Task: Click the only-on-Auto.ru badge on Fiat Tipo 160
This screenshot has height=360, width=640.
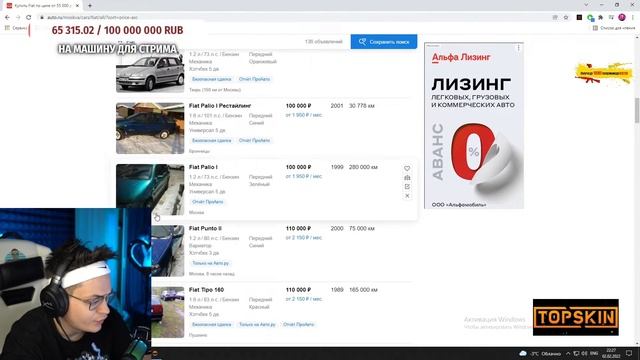Action: (257, 324)
